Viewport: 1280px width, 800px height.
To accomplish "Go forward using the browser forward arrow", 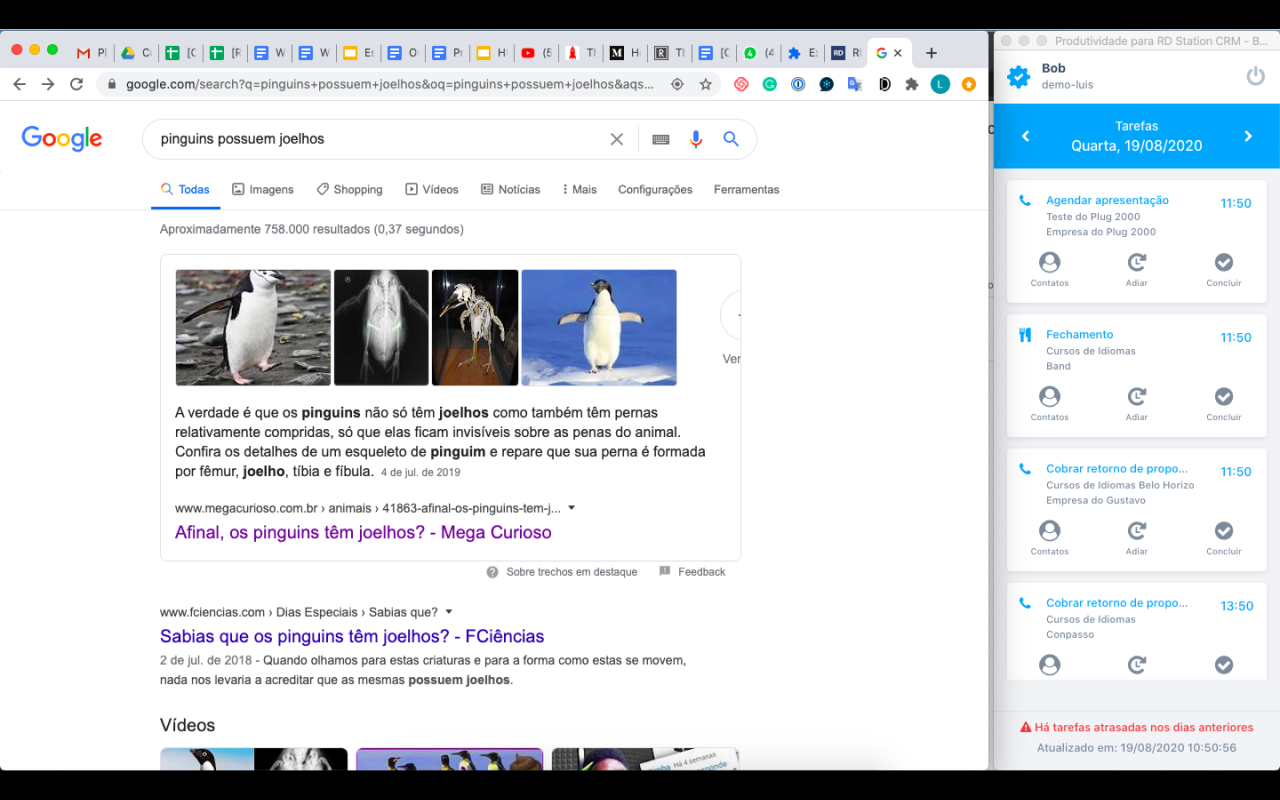I will pyautogui.click(x=48, y=84).
